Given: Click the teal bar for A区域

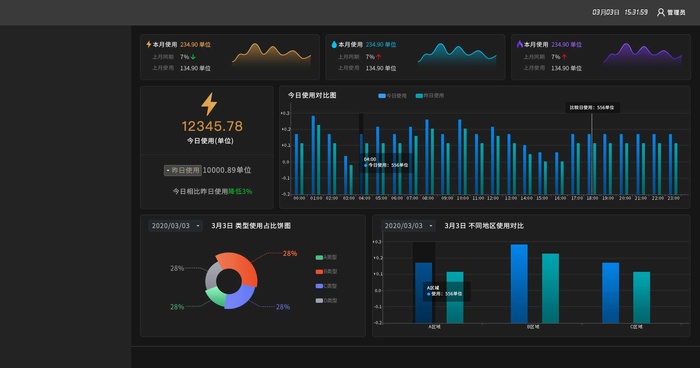Looking at the screenshot, I should tap(455, 297).
